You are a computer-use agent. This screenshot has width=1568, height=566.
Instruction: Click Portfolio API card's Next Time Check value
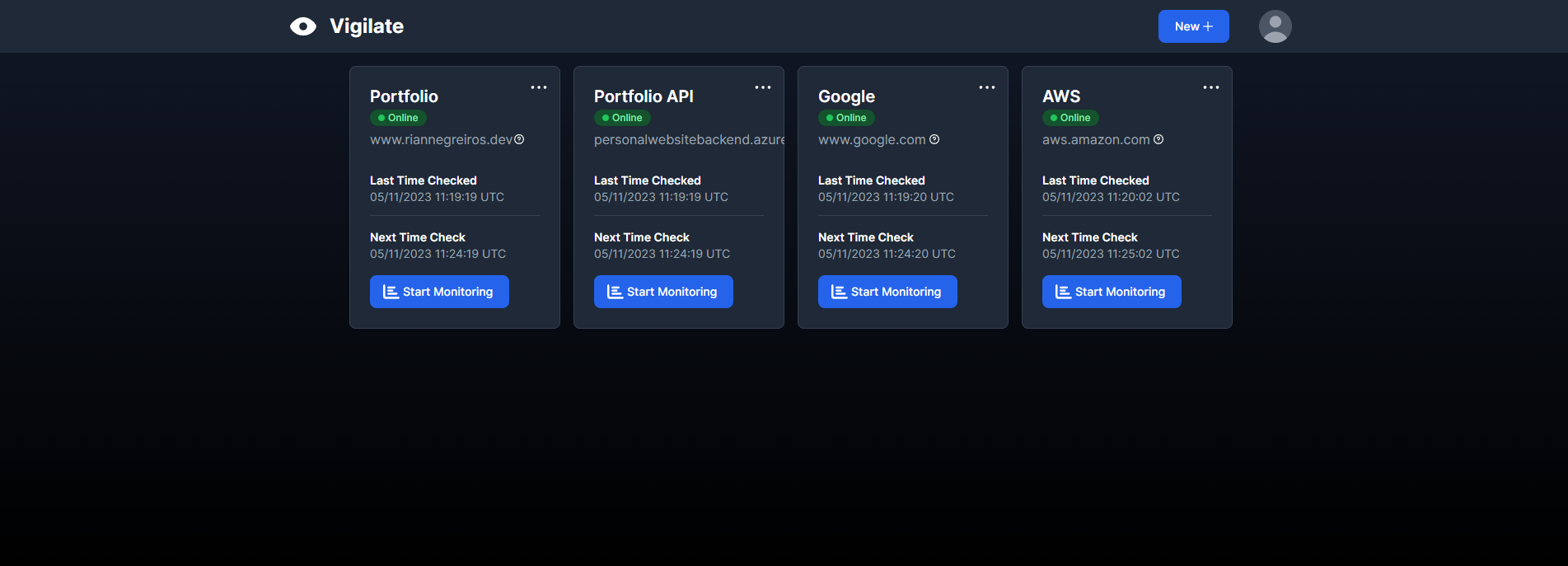[662, 254]
